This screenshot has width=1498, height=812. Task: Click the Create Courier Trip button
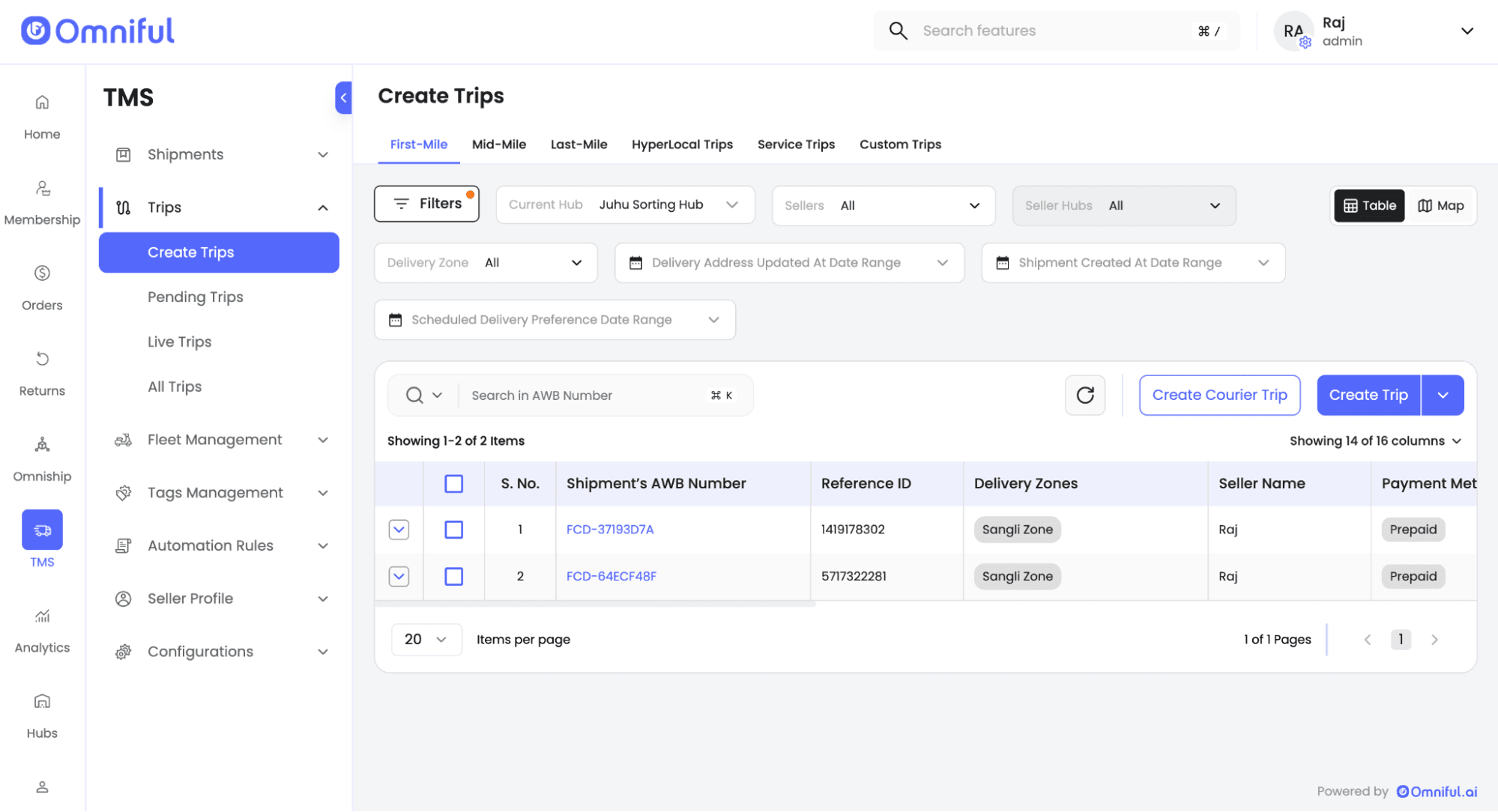point(1218,395)
